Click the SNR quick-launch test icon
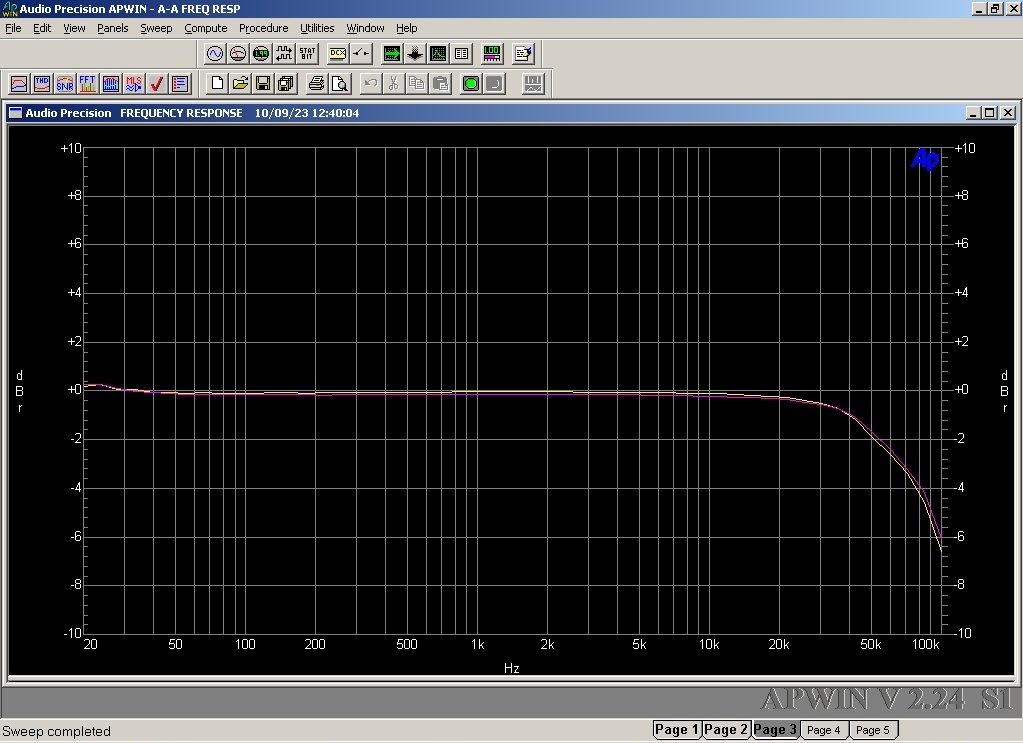The image size is (1023, 743). 65,84
